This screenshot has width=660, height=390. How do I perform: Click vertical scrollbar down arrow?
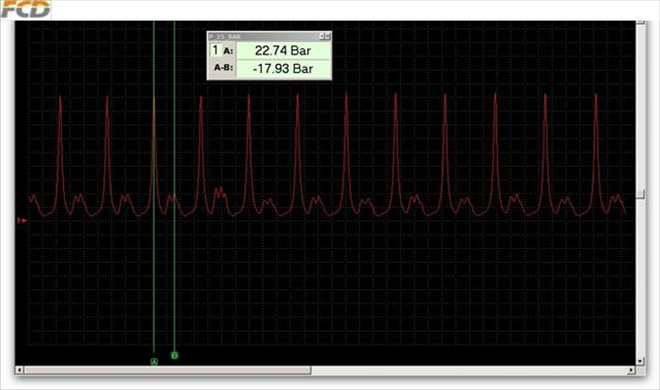point(640,361)
